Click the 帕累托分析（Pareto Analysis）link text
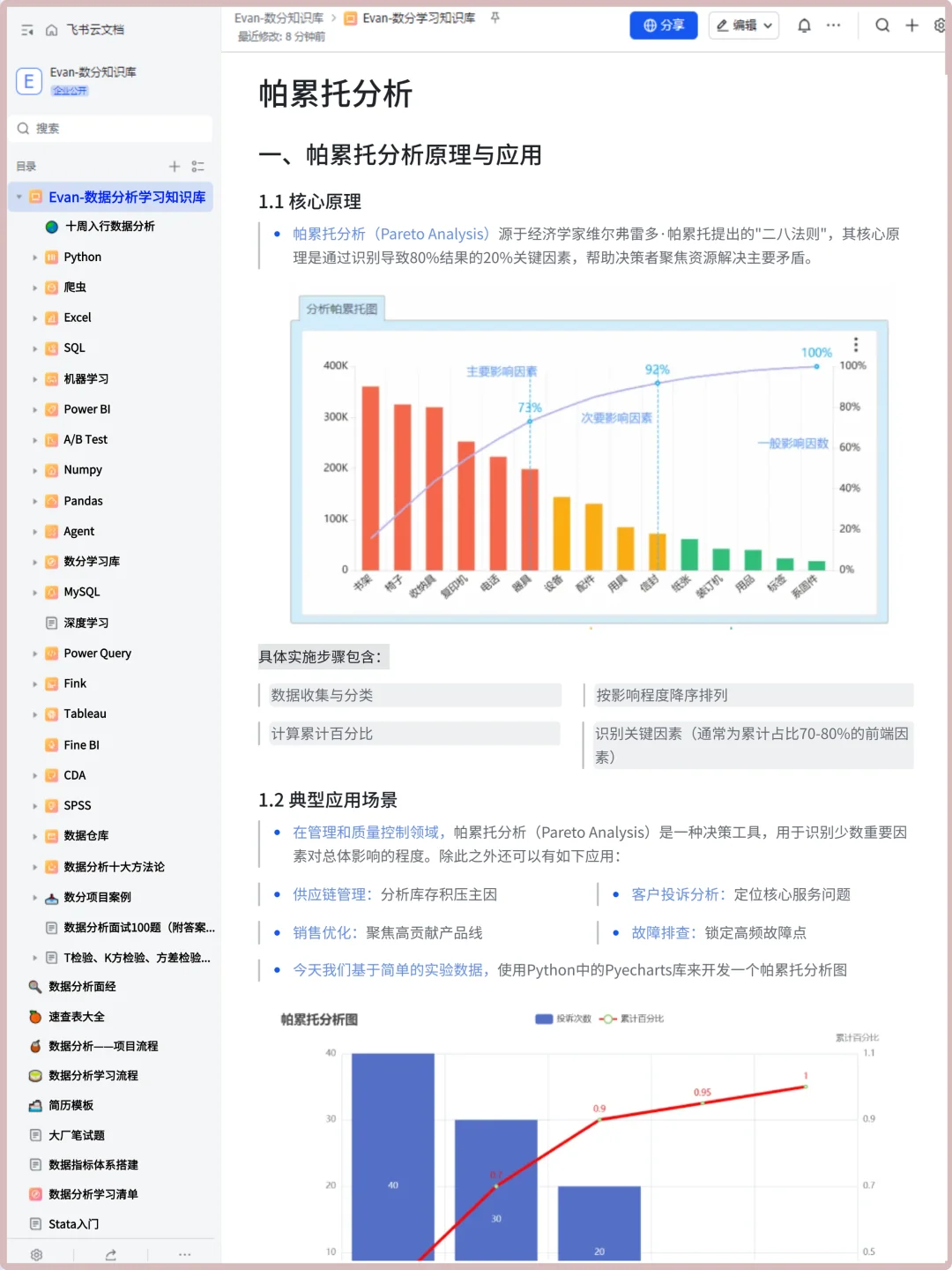The width and height of the screenshot is (952, 1270). (391, 235)
